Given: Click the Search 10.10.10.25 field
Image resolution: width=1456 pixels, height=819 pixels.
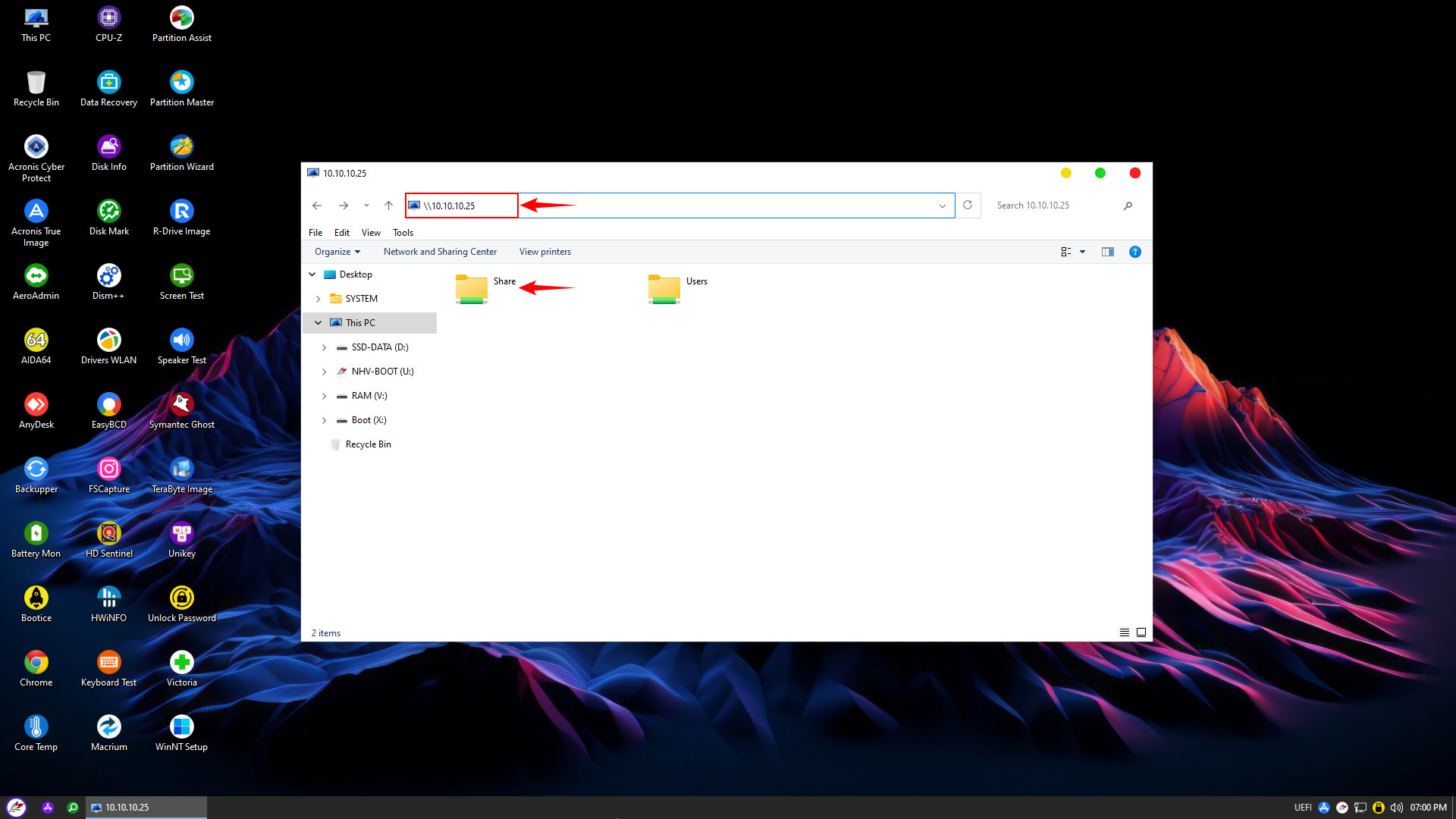Looking at the screenshot, I should tap(1054, 206).
